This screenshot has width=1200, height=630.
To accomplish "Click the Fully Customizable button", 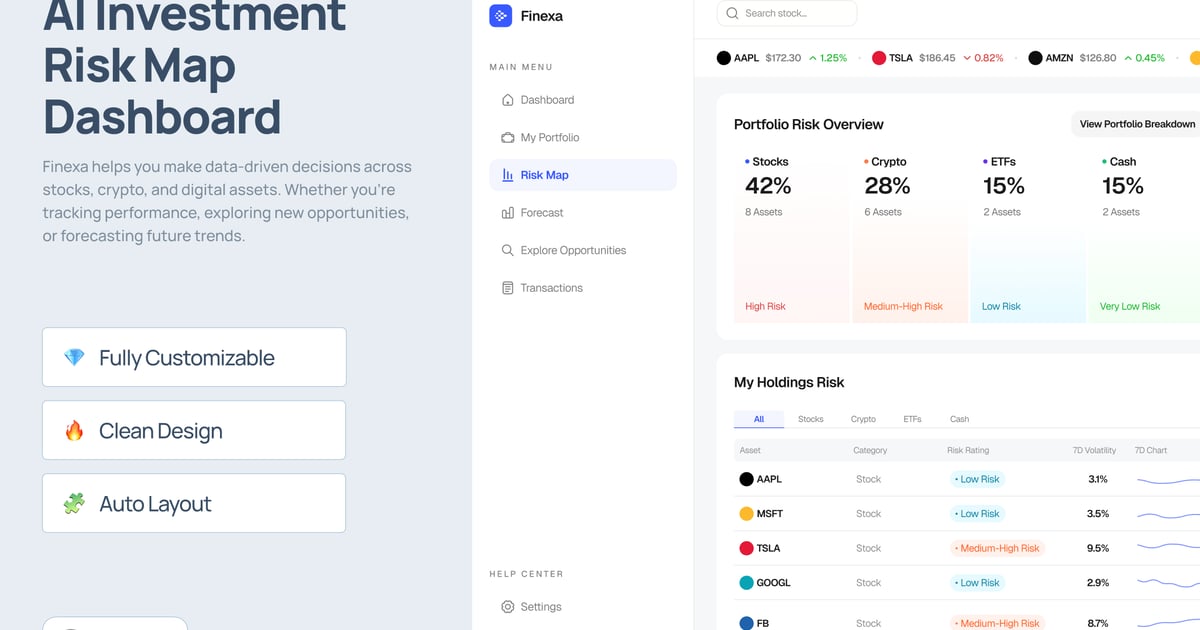I will coord(194,357).
